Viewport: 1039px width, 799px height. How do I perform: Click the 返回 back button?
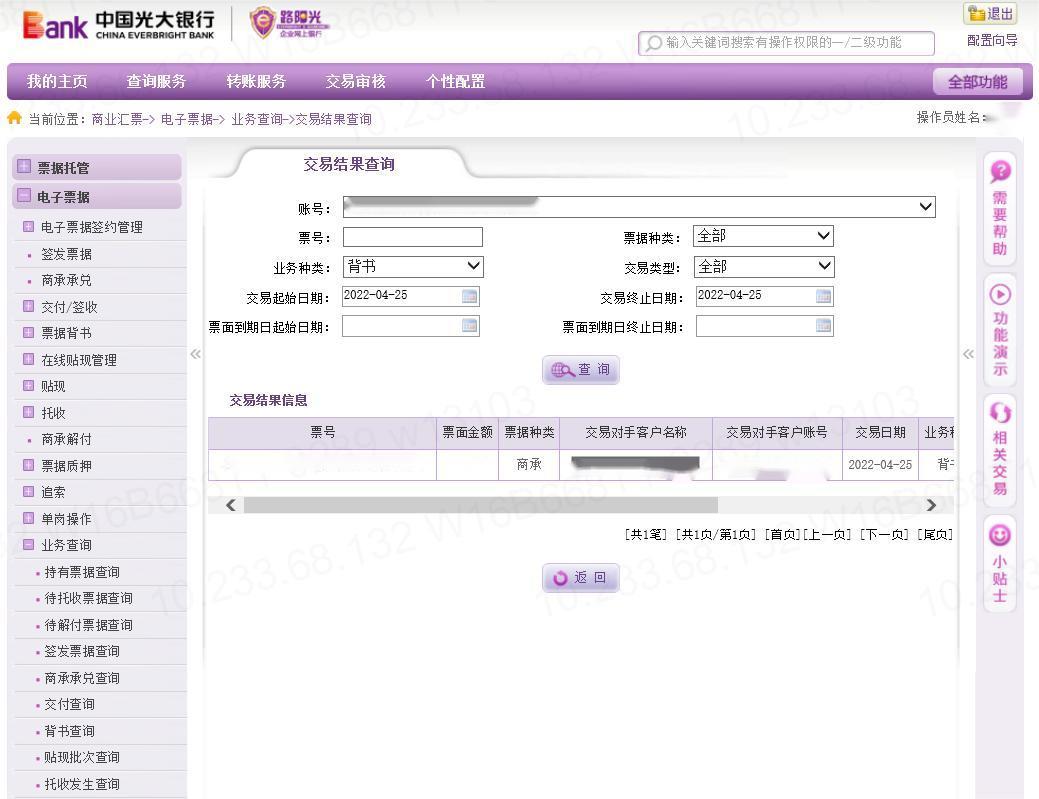pyautogui.click(x=580, y=578)
